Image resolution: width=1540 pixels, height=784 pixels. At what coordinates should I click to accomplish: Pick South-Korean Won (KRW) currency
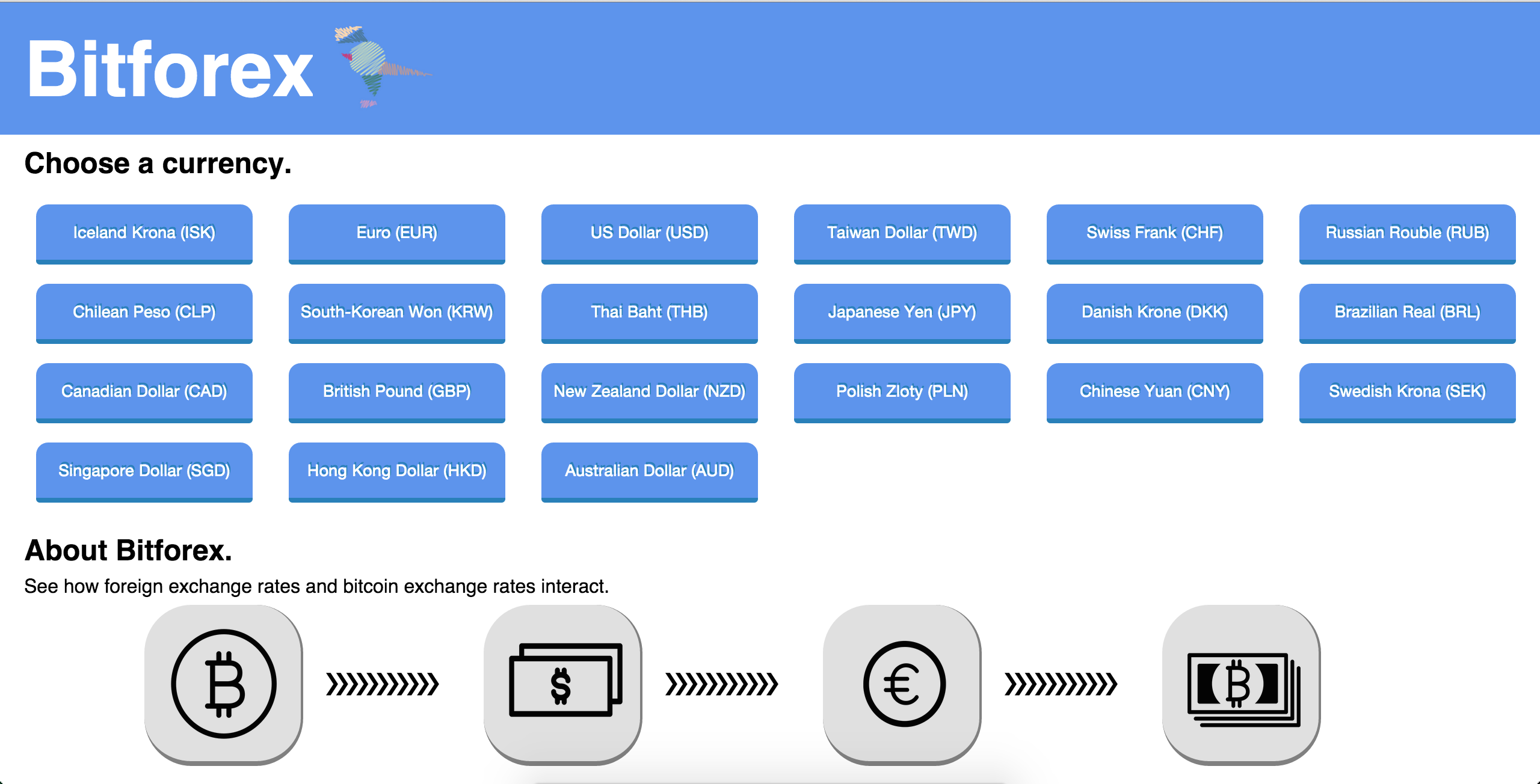tap(397, 312)
